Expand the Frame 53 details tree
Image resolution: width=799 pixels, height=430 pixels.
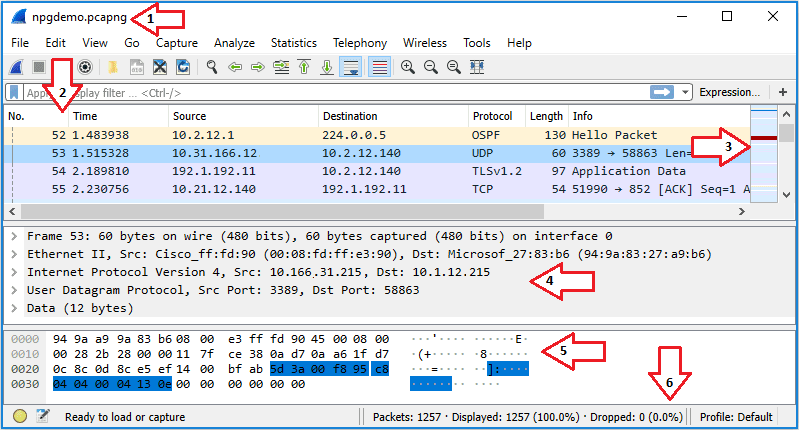click(x=14, y=236)
